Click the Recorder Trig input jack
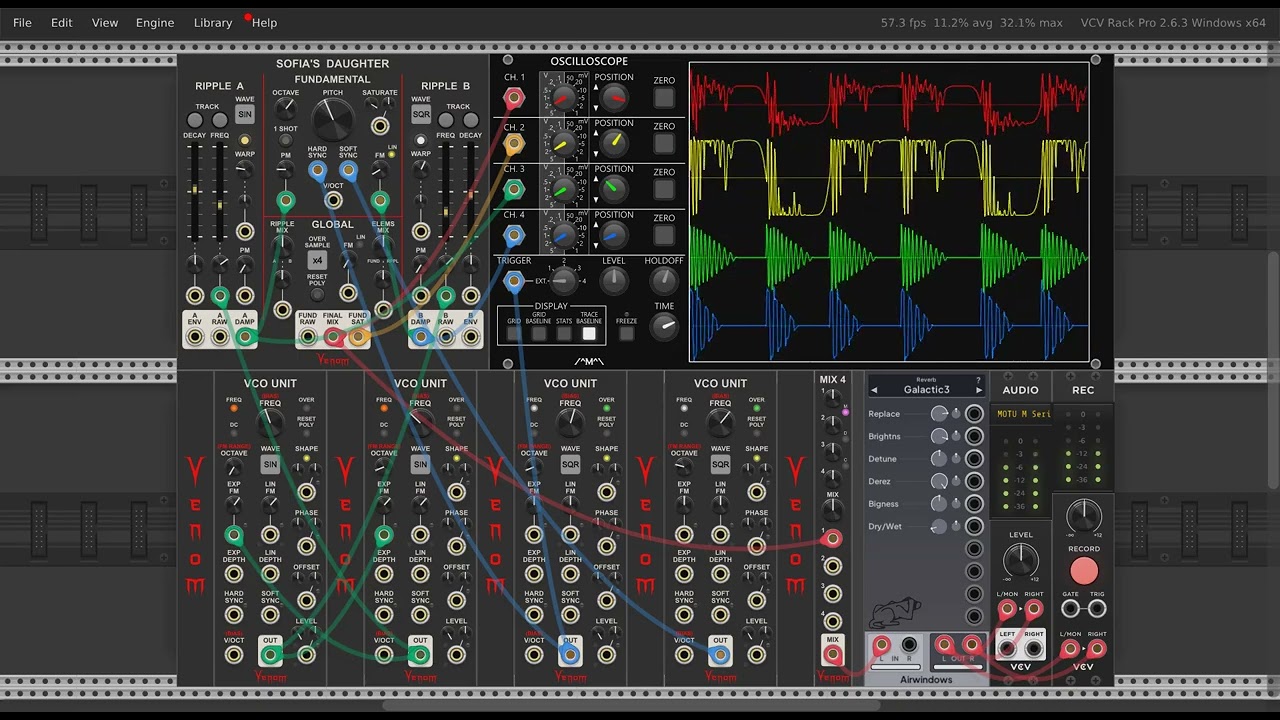Image resolution: width=1280 pixels, height=720 pixels. tap(1097, 608)
